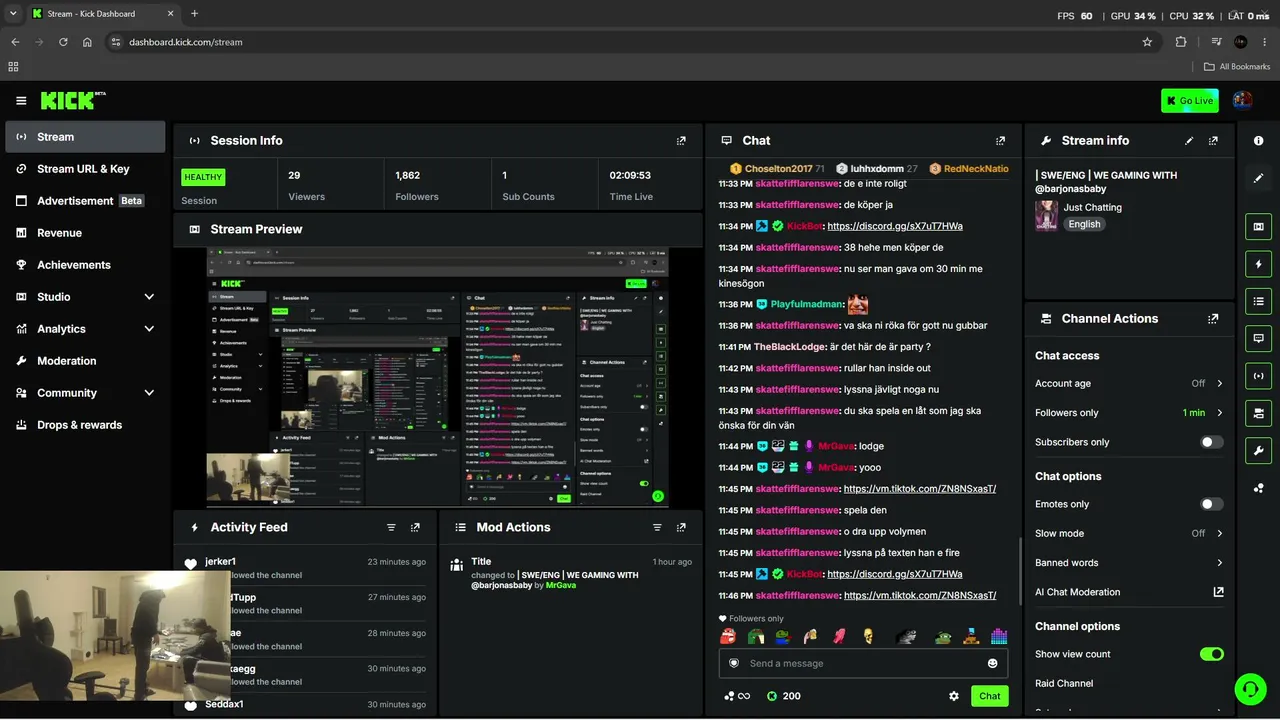1280x720 pixels.
Task: Open Stream URL & Key page
Action: (85, 169)
